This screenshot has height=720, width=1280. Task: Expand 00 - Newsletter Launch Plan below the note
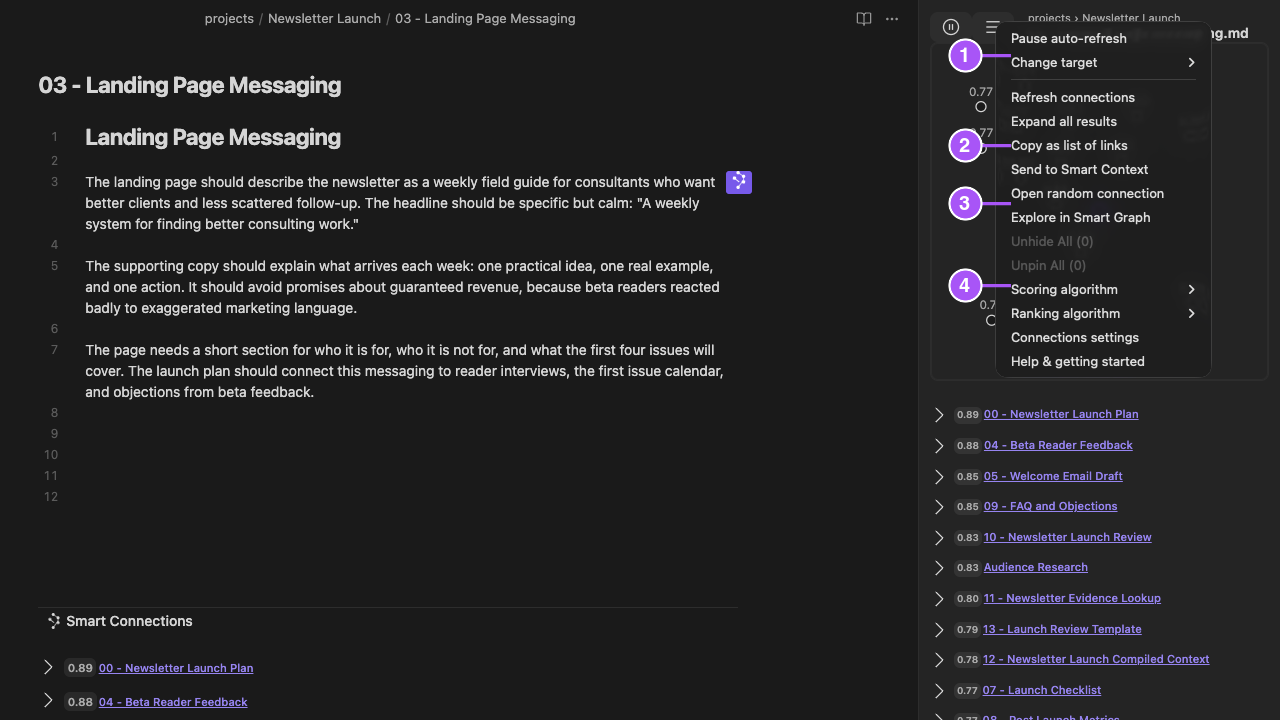tap(48, 667)
